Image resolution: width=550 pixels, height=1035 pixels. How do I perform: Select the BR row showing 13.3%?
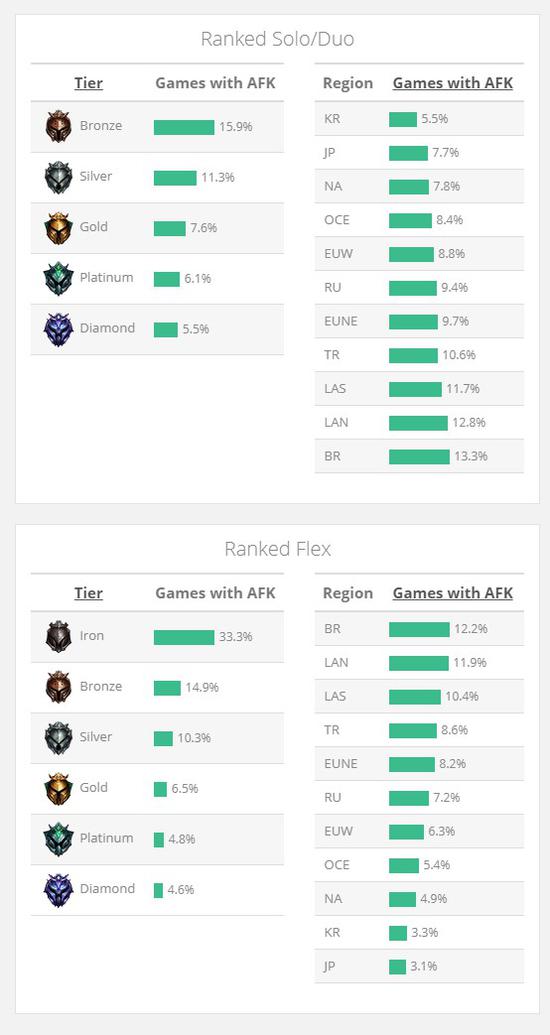(x=419, y=456)
